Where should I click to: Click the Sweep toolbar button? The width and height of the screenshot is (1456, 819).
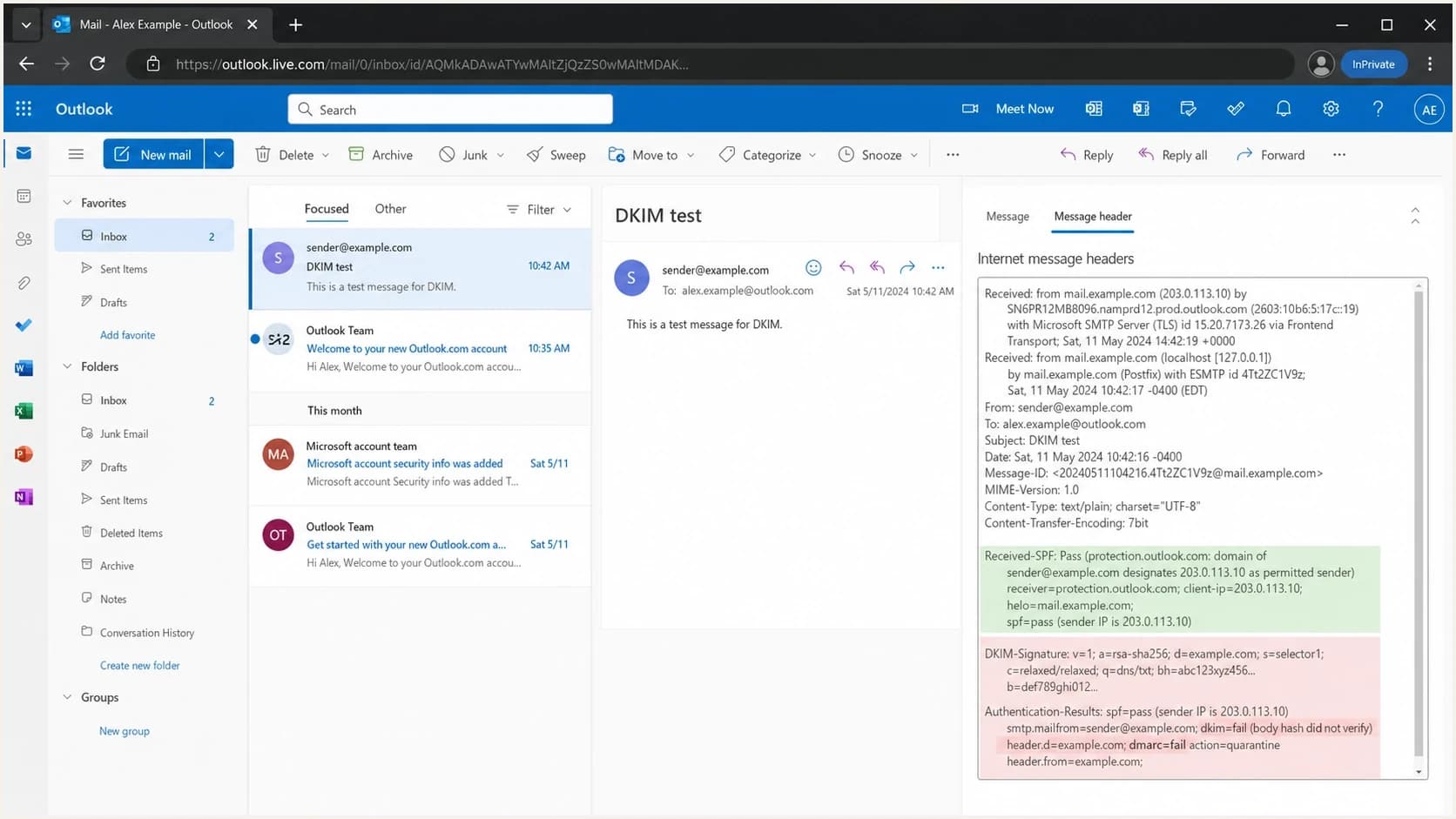click(x=556, y=154)
